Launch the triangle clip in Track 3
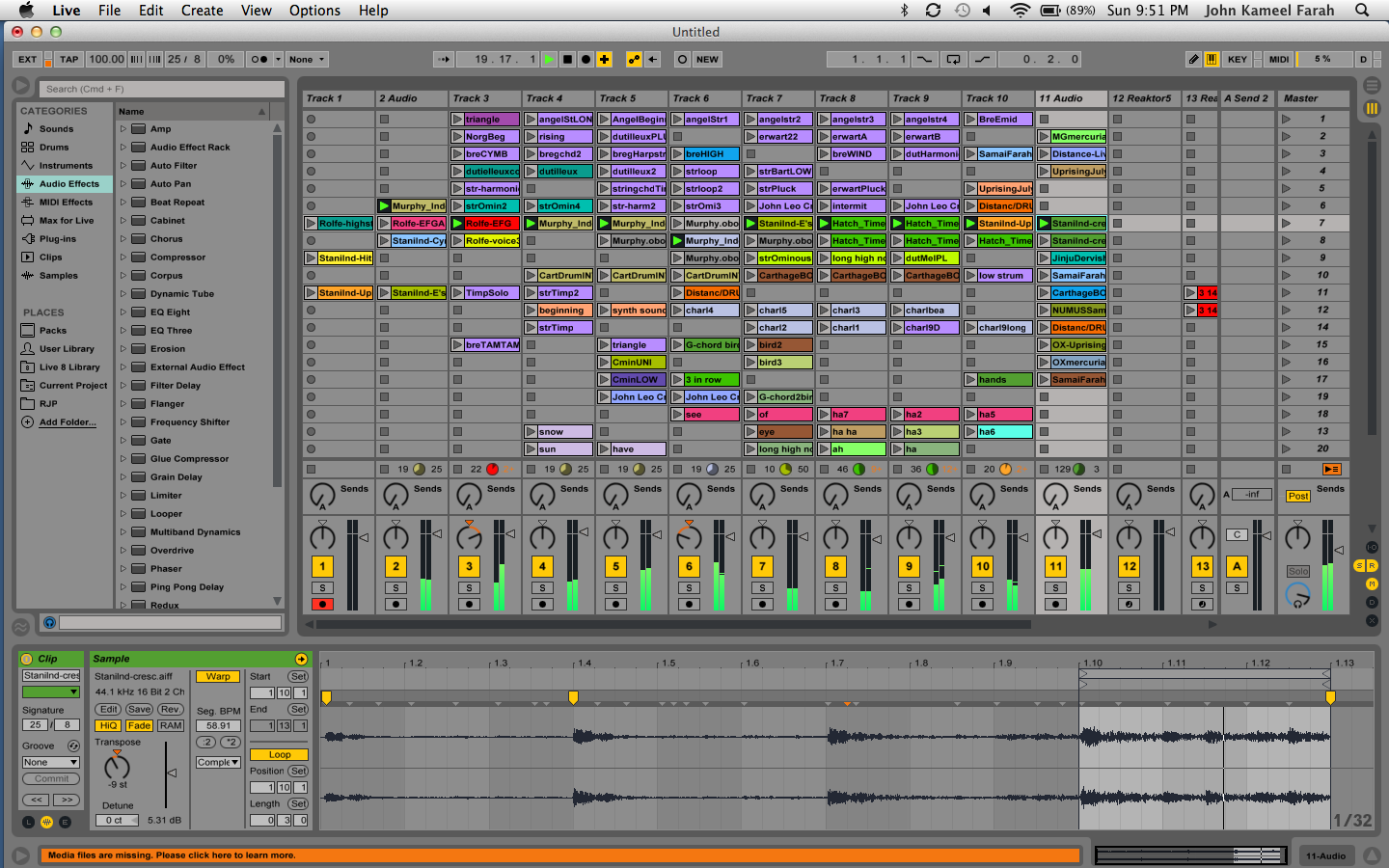1389x868 pixels. pos(457,120)
